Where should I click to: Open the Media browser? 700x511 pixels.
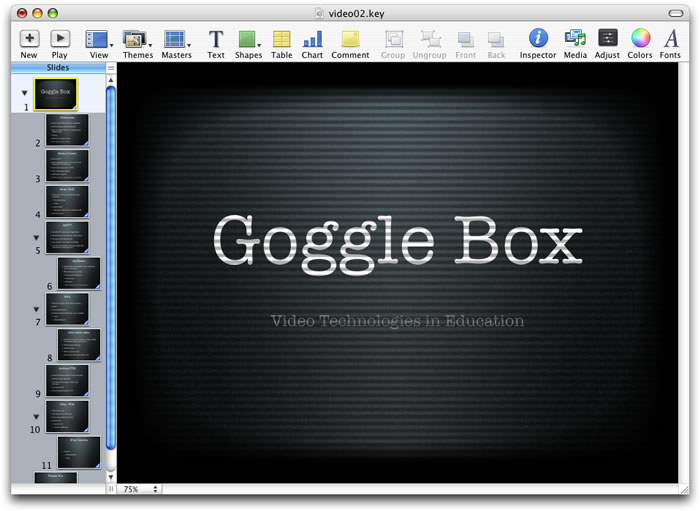point(575,38)
